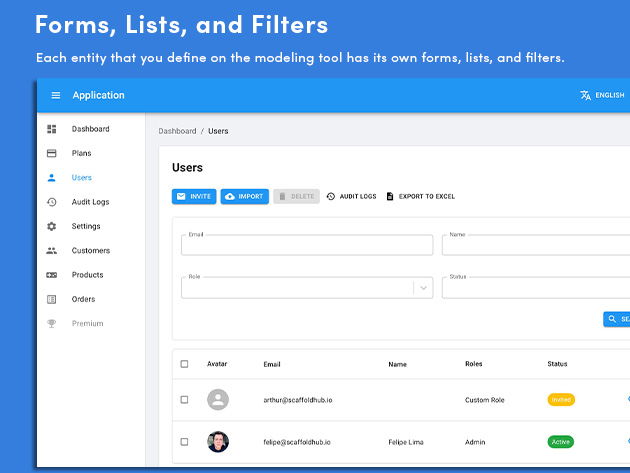The image size is (630, 473).
Task: Switch language via English selector
Action: 603,95
